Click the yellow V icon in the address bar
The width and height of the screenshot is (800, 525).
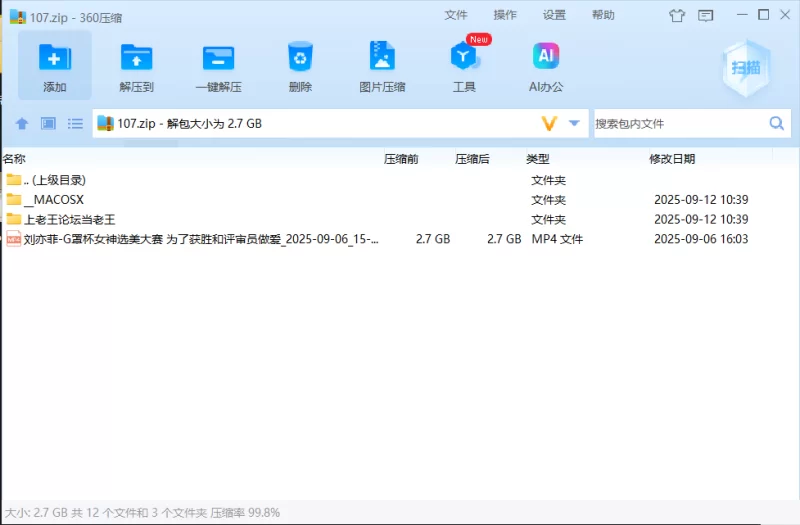pos(548,124)
